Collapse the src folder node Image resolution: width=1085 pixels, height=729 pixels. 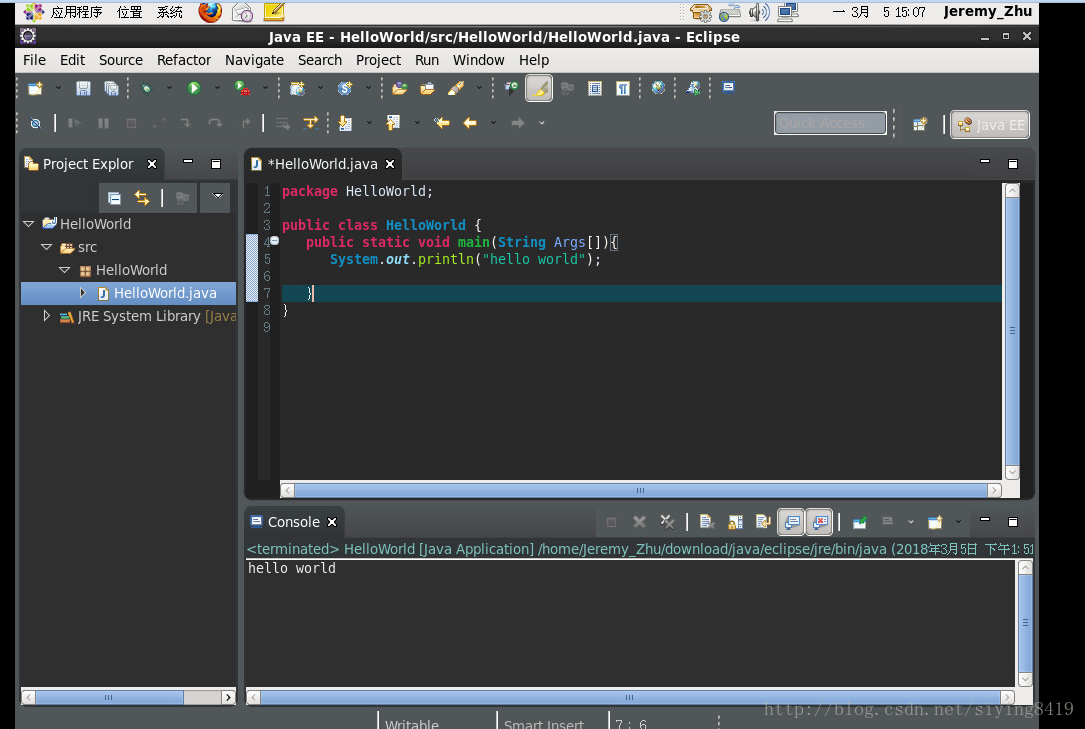pos(47,247)
